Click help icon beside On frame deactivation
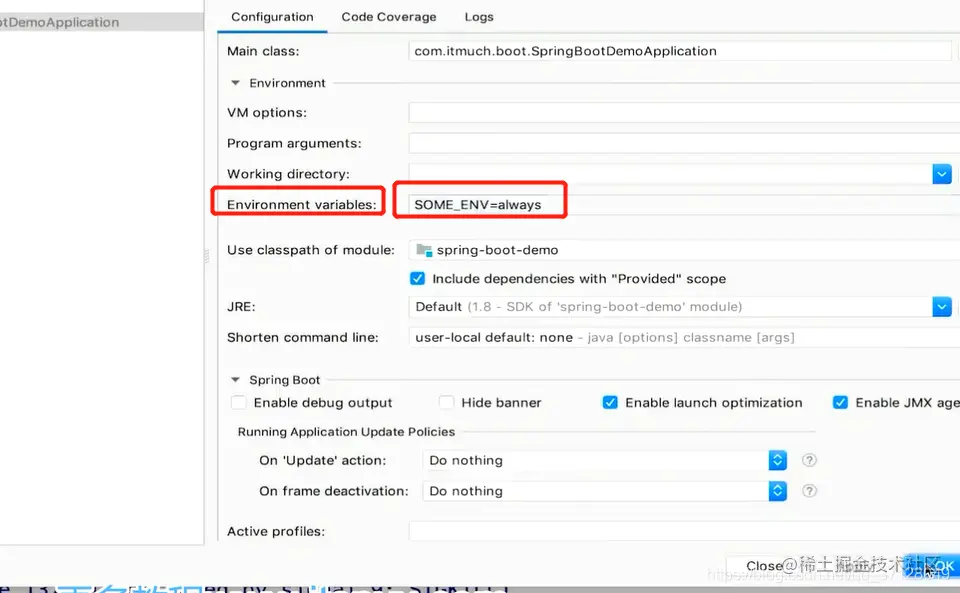 pyautogui.click(x=809, y=491)
